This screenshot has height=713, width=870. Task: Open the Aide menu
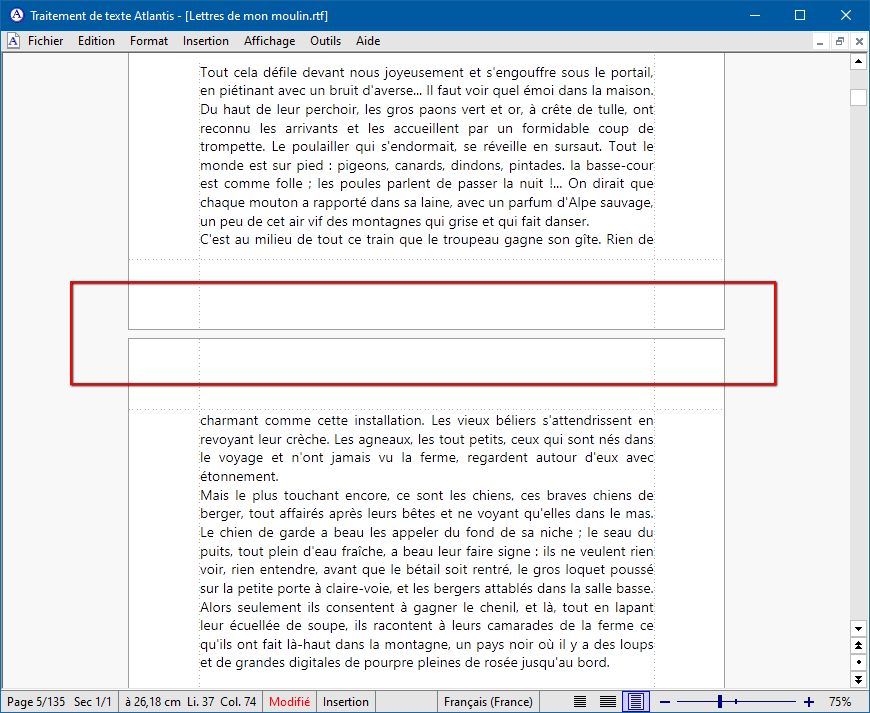click(x=368, y=41)
